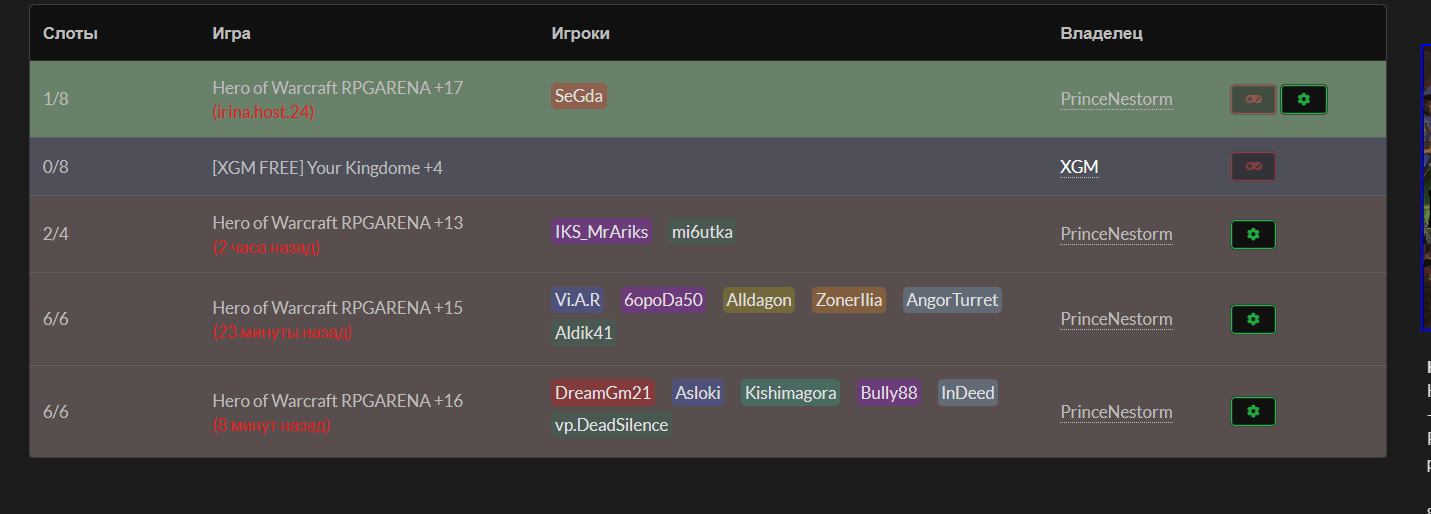Open PrinceNestorm link in the +13 row
Viewport: 1431px width, 514px height.
(1116, 234)
